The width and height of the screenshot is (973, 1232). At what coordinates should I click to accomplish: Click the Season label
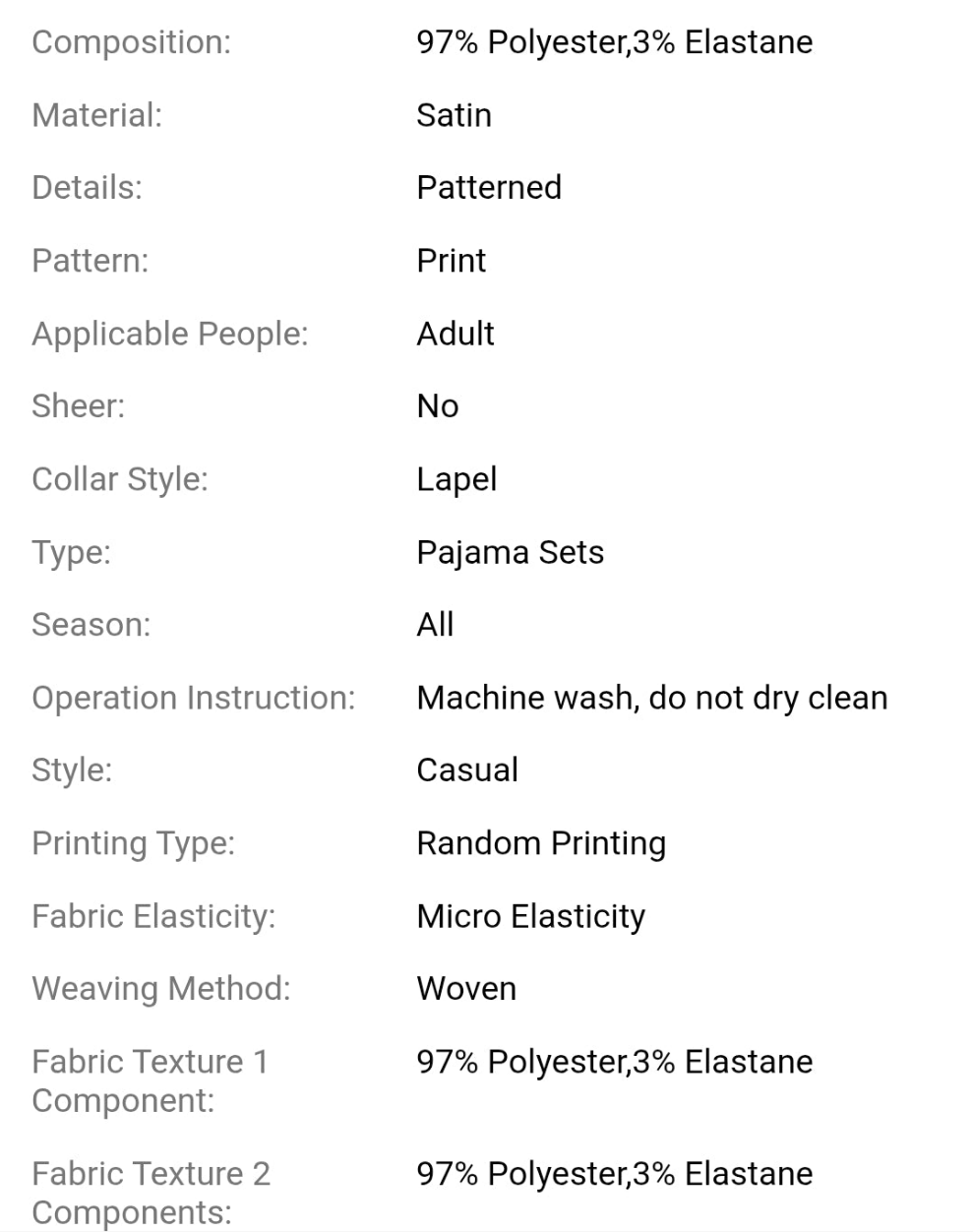pos(91,625)
